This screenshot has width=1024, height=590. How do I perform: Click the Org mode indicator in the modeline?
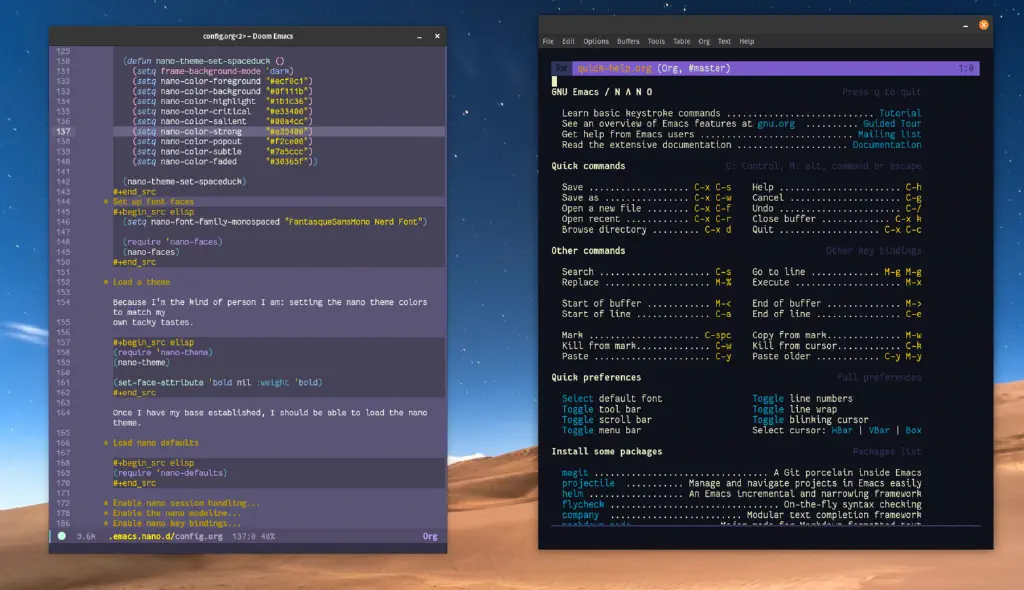click(430, 536)
